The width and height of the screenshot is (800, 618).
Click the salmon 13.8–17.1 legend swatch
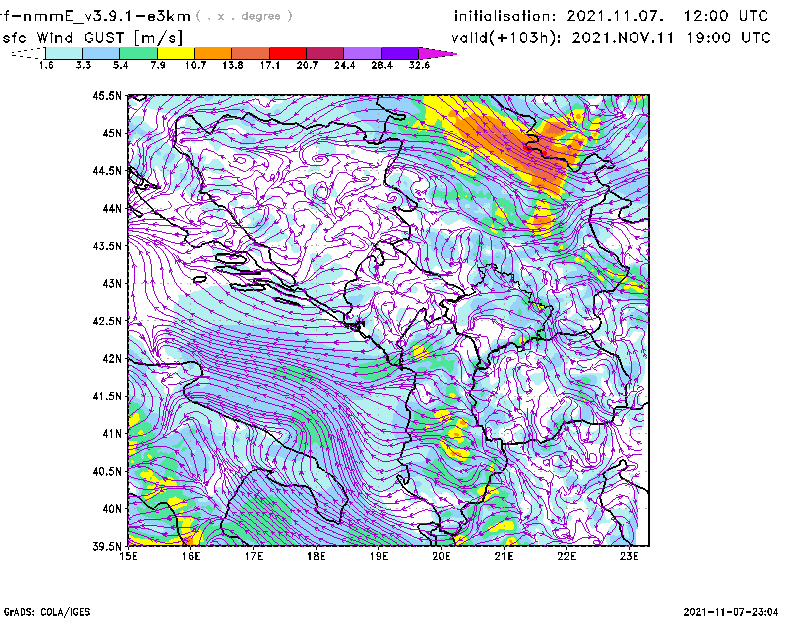(251, 53)
